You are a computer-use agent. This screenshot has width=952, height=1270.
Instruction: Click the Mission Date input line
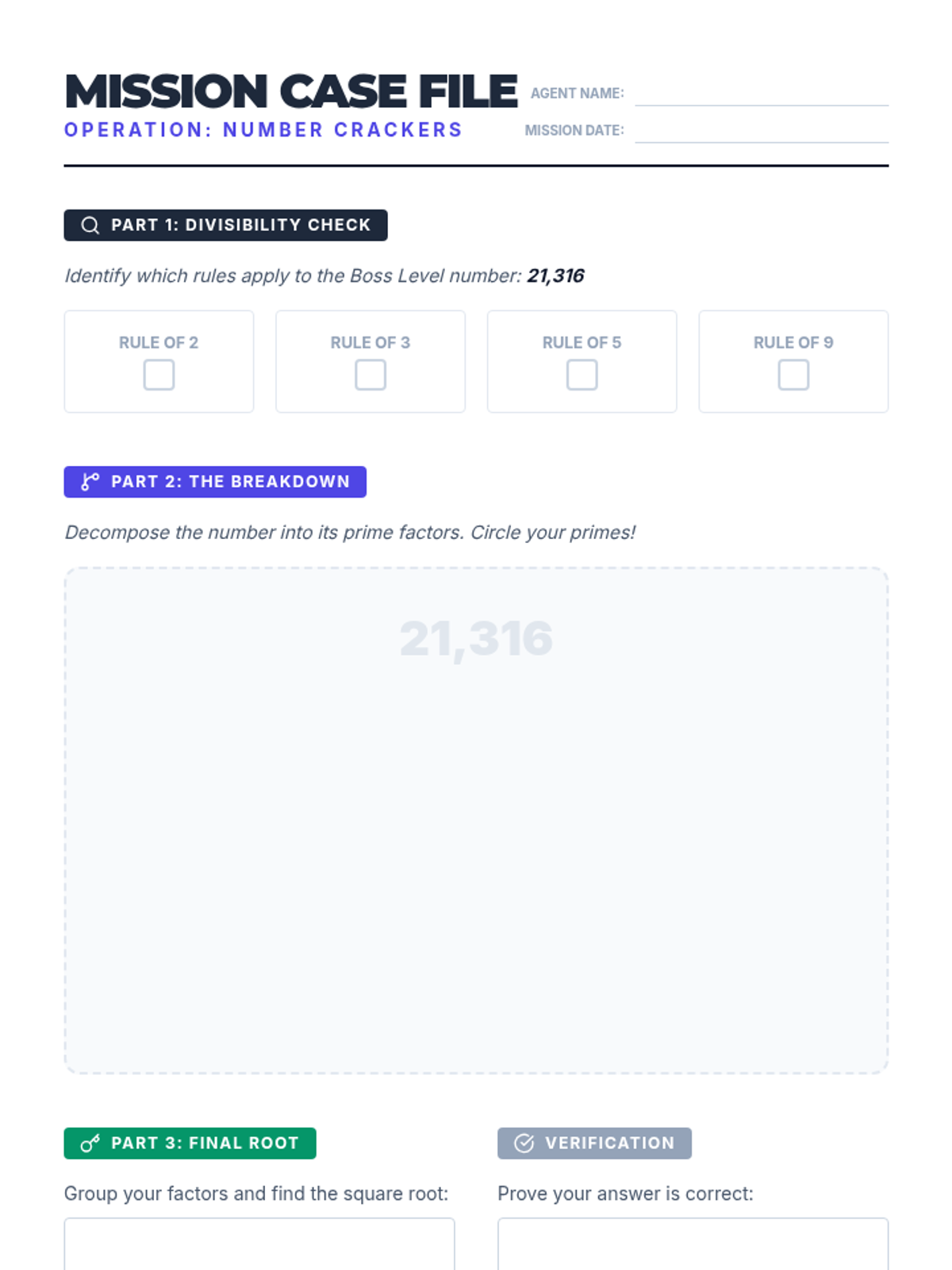pos(761,131)
